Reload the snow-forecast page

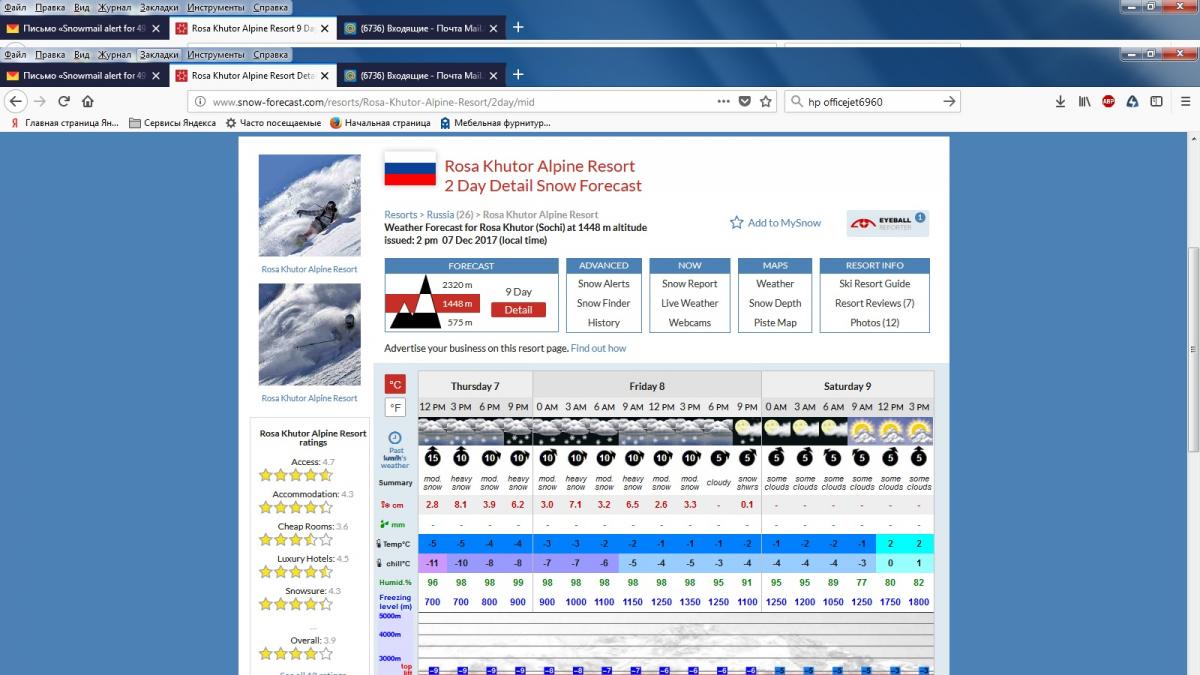coord(64,101)
